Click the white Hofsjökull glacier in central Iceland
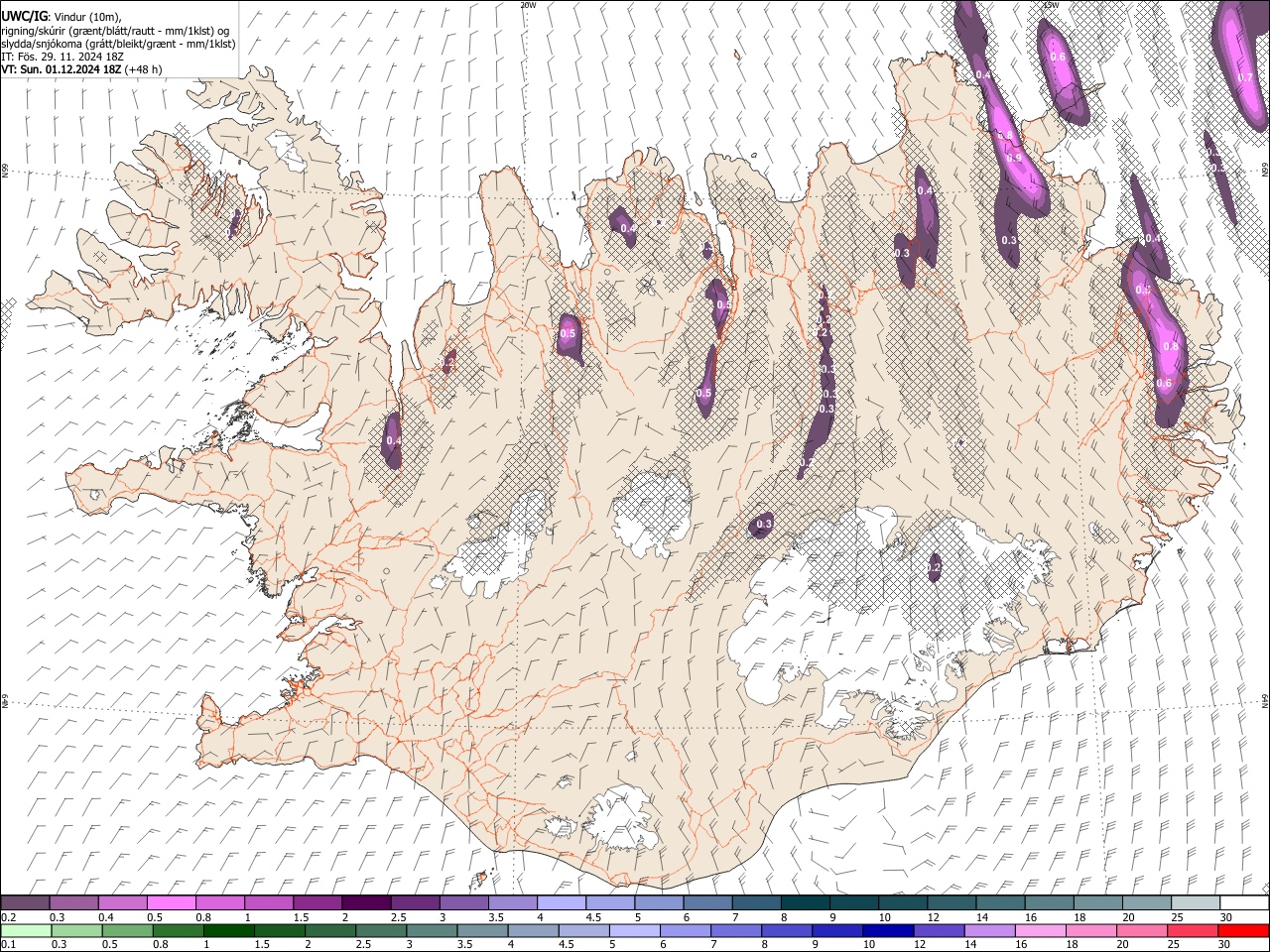 (x=652, y=514)
